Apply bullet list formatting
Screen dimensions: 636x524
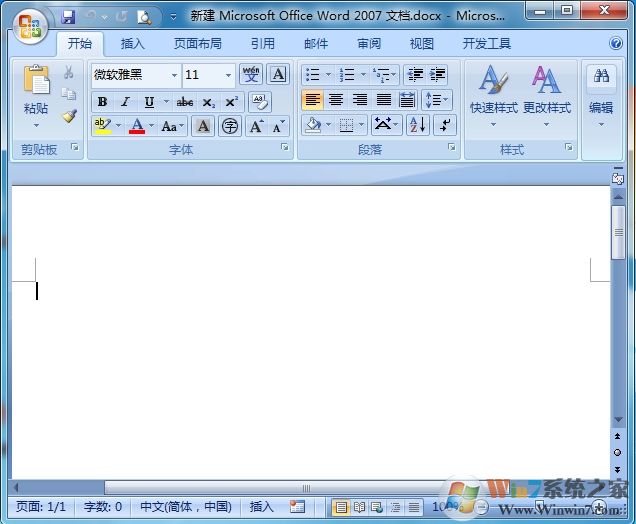[x=313, y=75]
